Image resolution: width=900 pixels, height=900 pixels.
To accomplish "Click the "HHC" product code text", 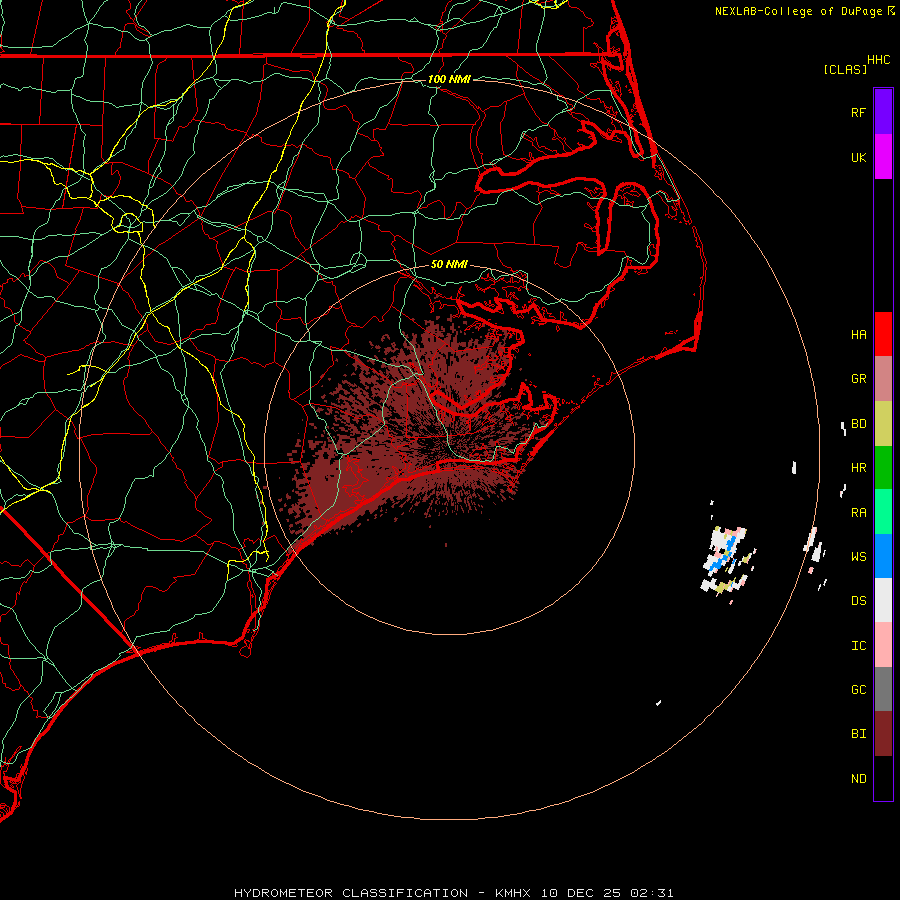I will point(878,60).
